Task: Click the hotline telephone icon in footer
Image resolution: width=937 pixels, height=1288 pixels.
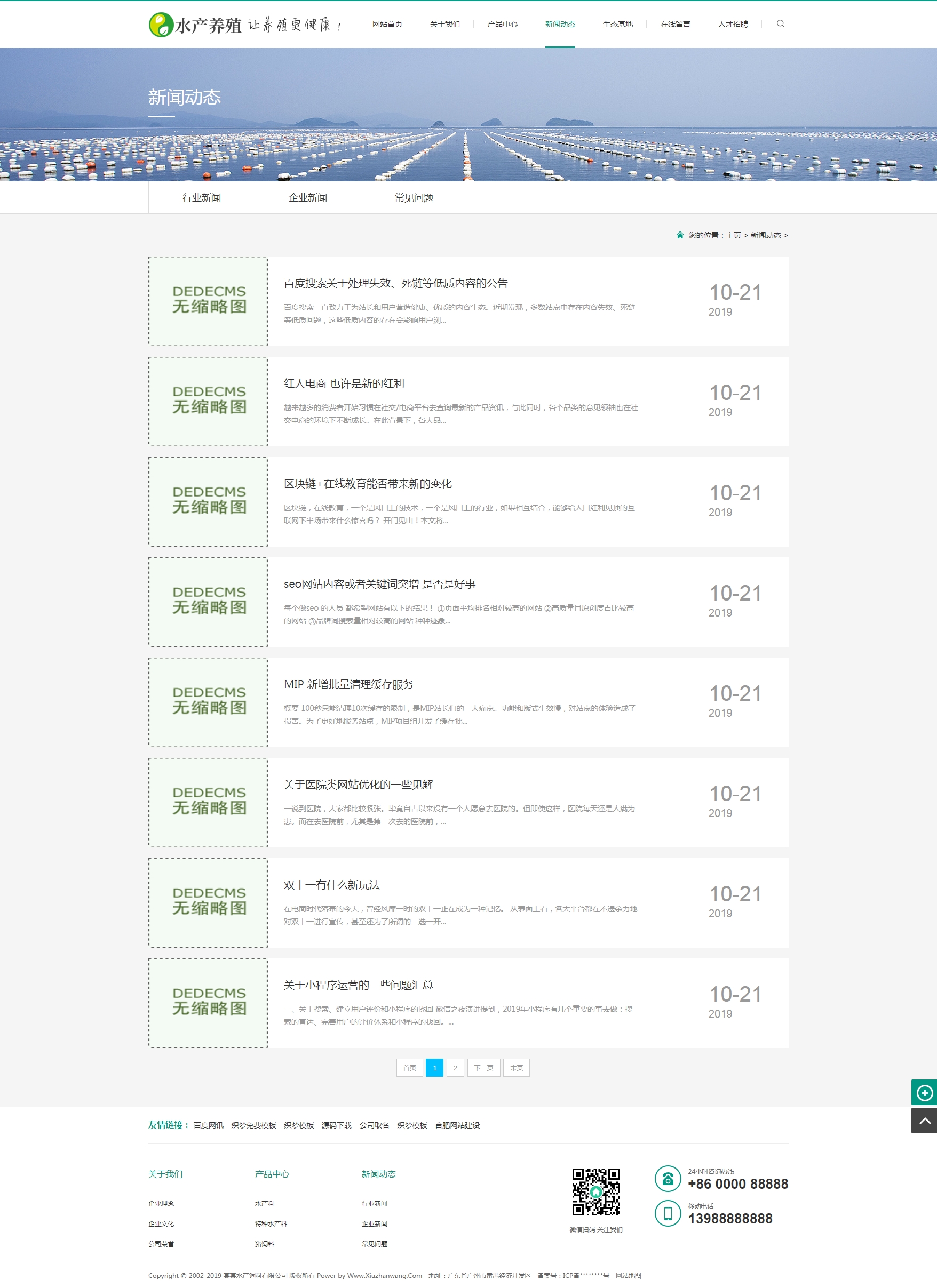Action: [x=668, y=1178]
